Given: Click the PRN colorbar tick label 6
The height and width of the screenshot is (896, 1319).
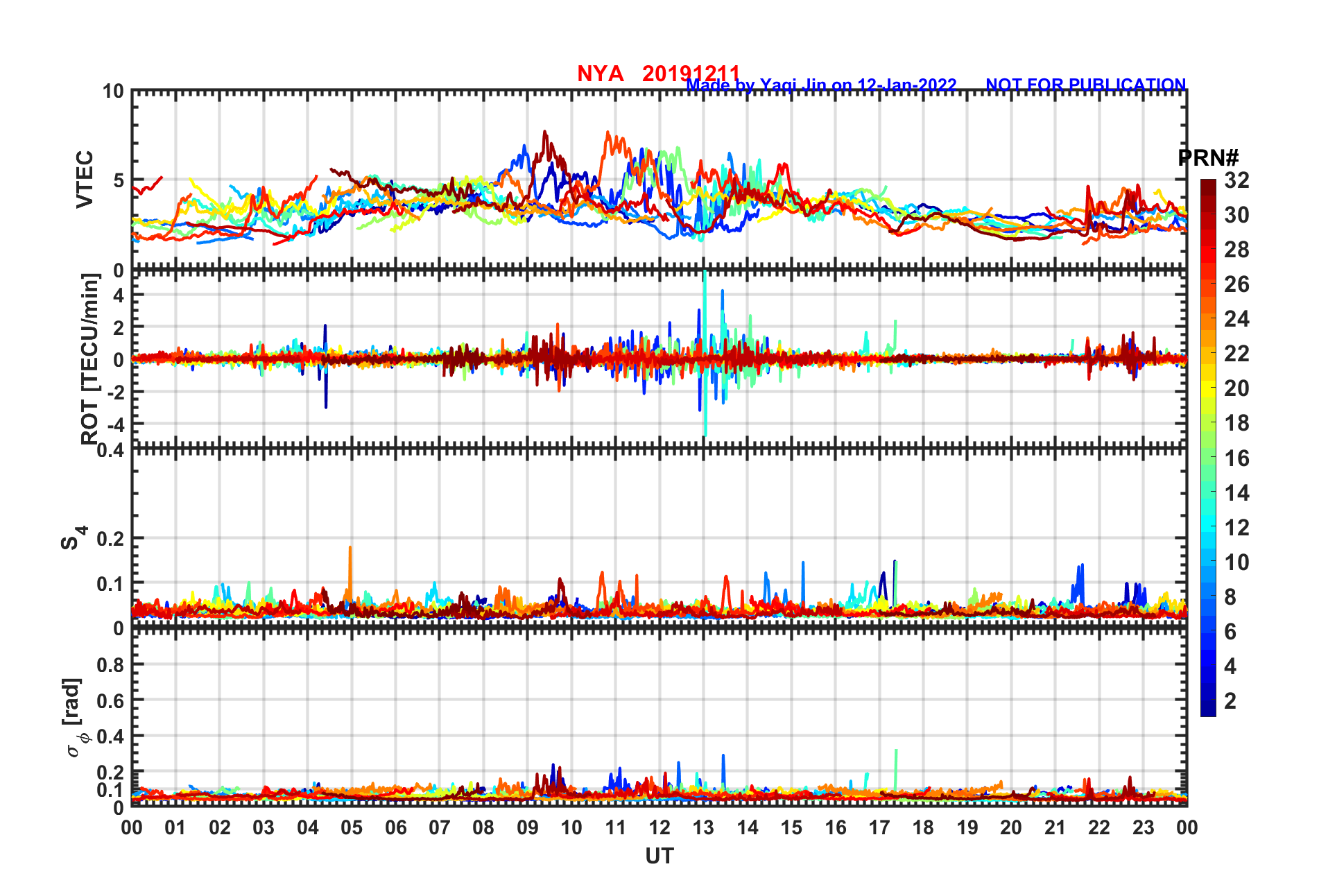Looking at the screenshot, I should pos(1230,632).
